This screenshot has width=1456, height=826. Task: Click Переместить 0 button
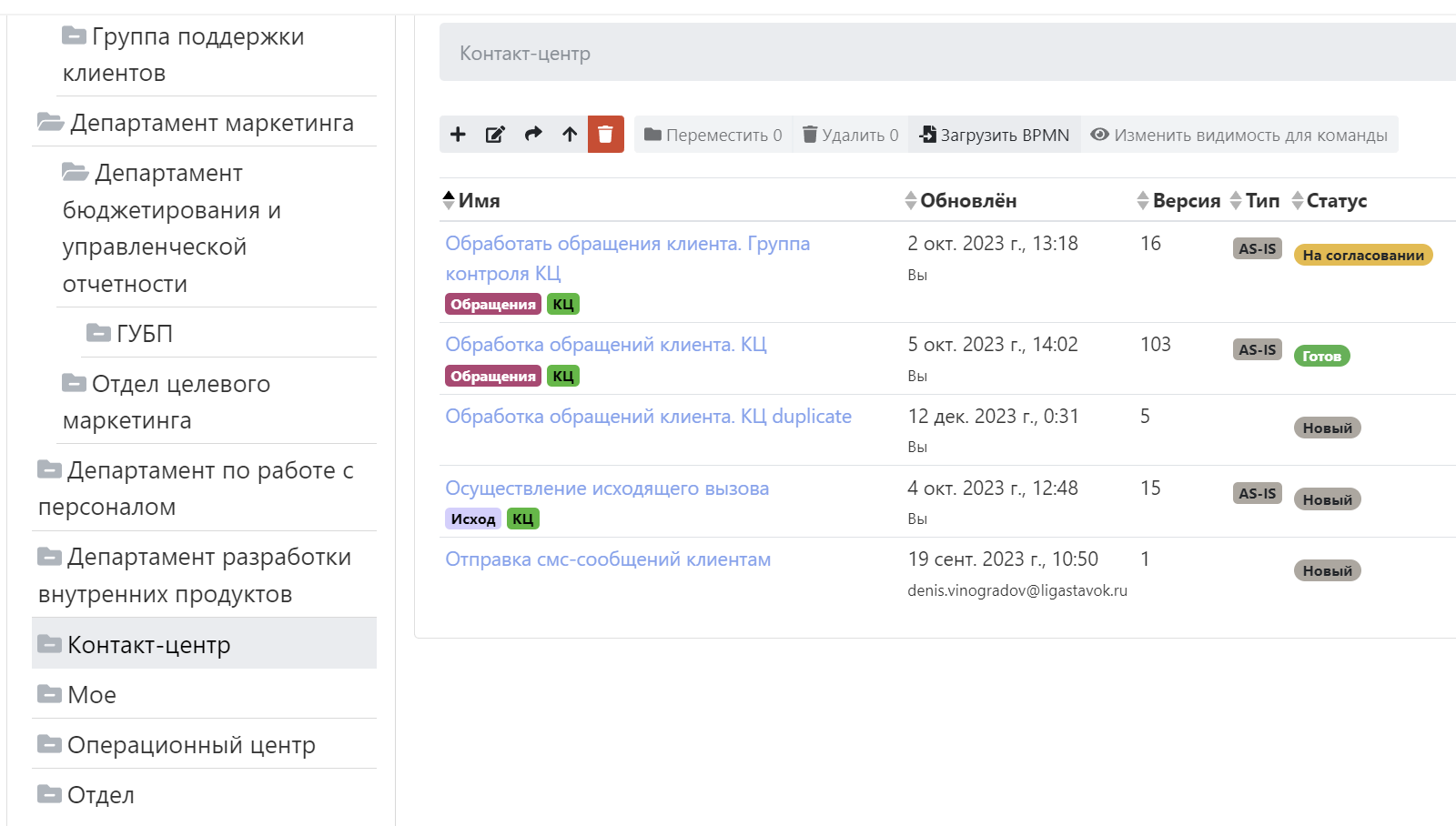pyautogui.click(x=713, y=135)
